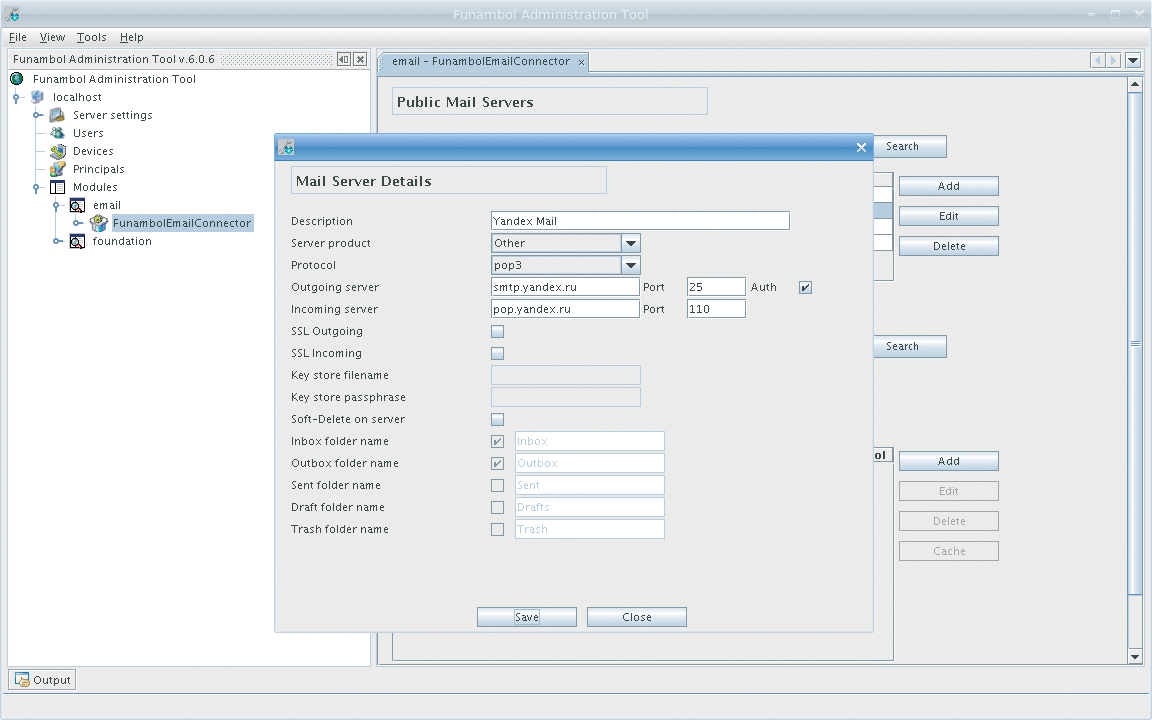Click the Save button
This screenshot has height=720, width=1152.
pyautogui.click(x=527, y=617)
